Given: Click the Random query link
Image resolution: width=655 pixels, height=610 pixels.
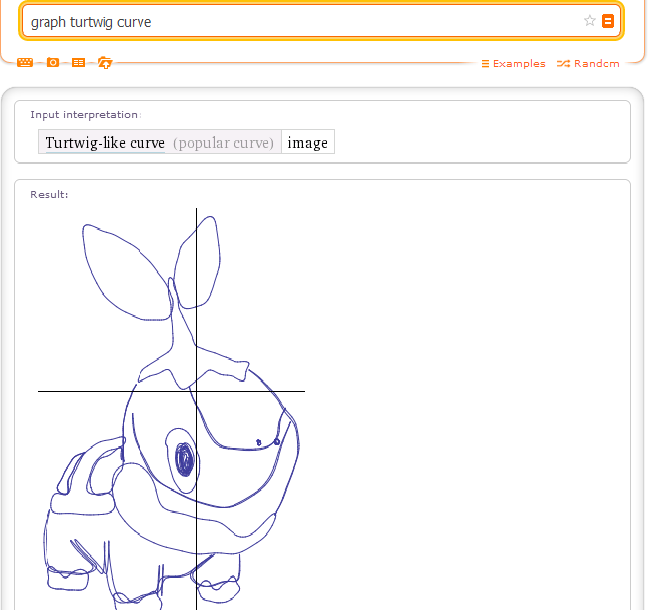Looking at the screenshot, I should pos(596,64).
